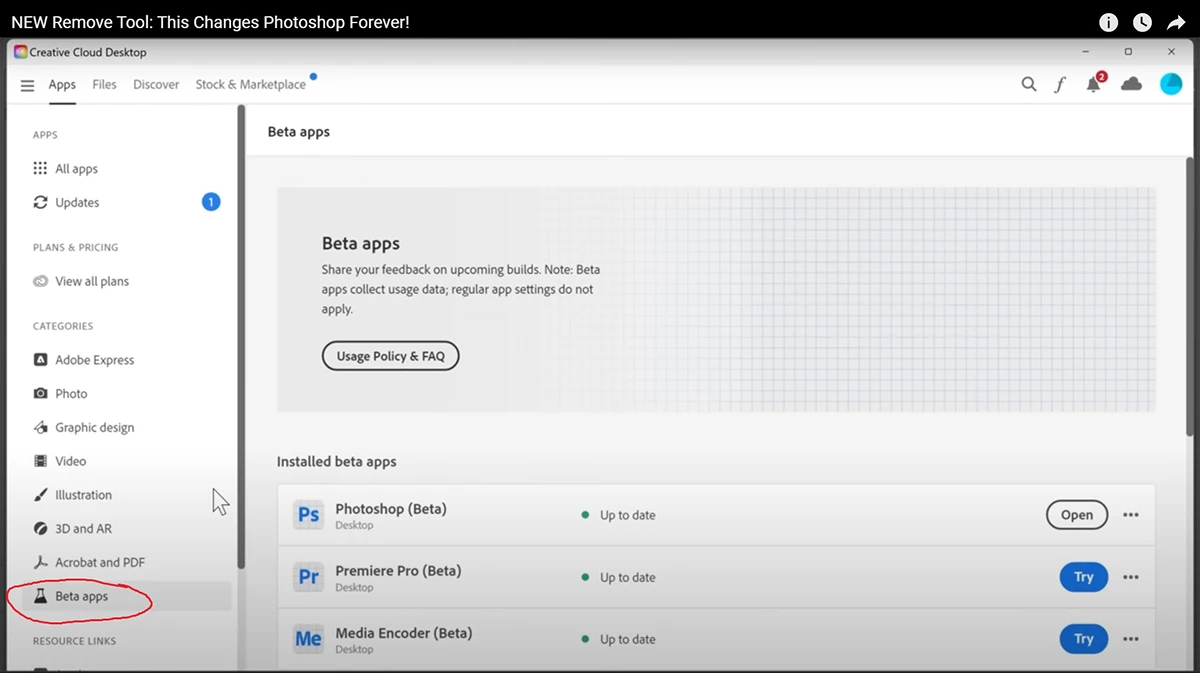
Task: Click Up to date status for Premiere Pro (Beta)
Action: tap(627, 577)
